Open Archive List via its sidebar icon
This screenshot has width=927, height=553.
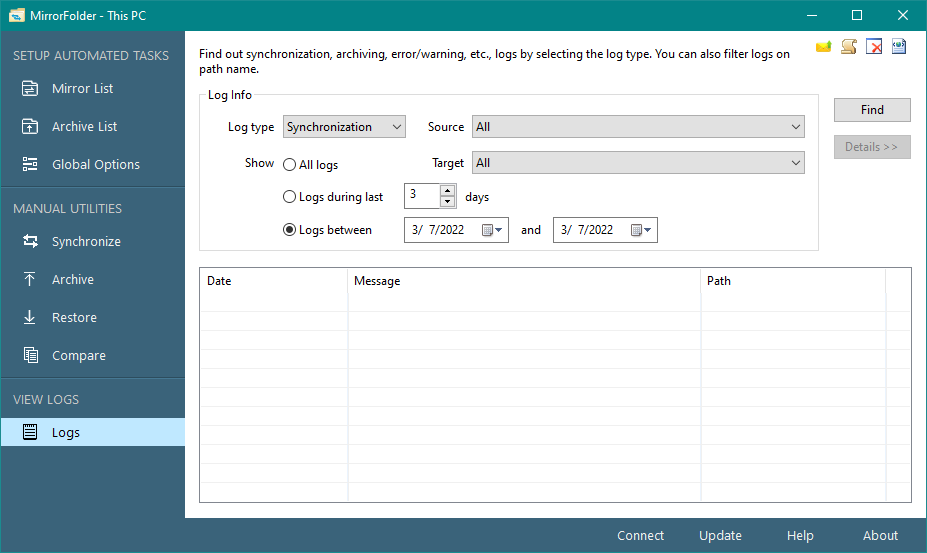(x=30, y=127)
